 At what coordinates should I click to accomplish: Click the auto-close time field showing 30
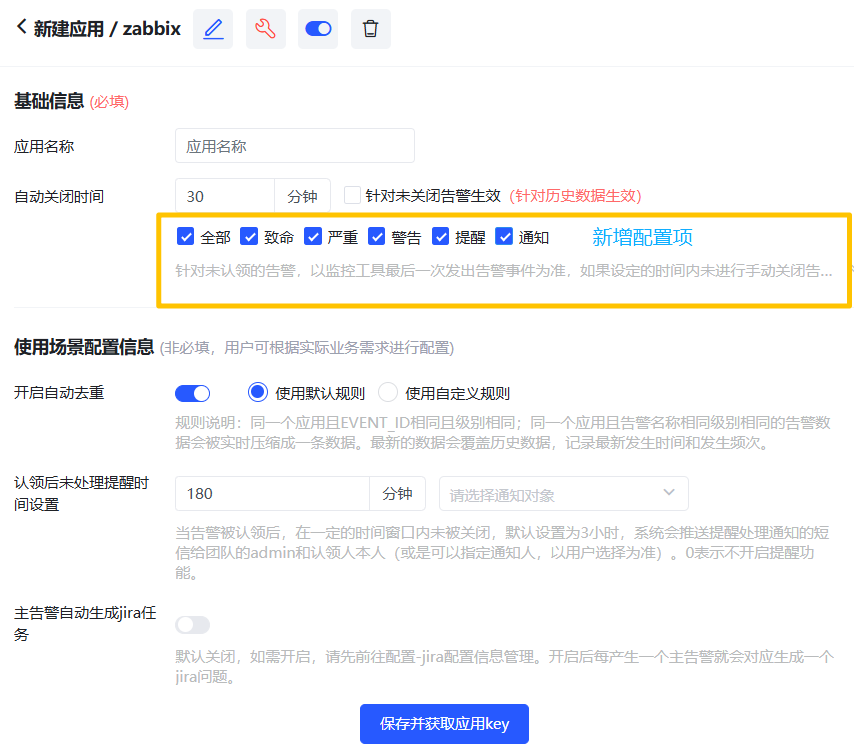224,197
